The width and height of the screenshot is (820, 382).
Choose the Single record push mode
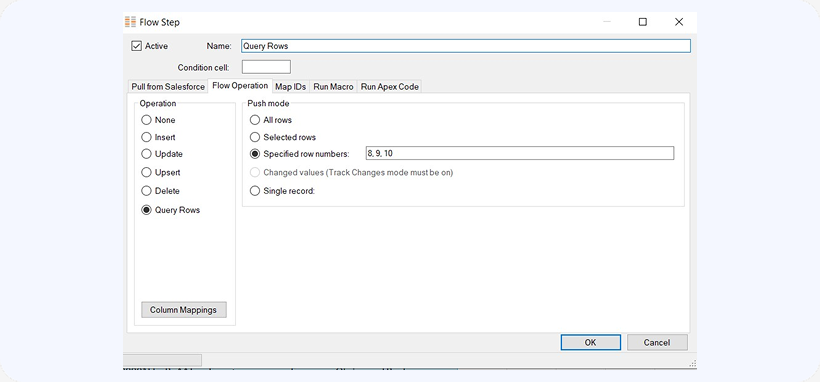click(x=255, y=191)
